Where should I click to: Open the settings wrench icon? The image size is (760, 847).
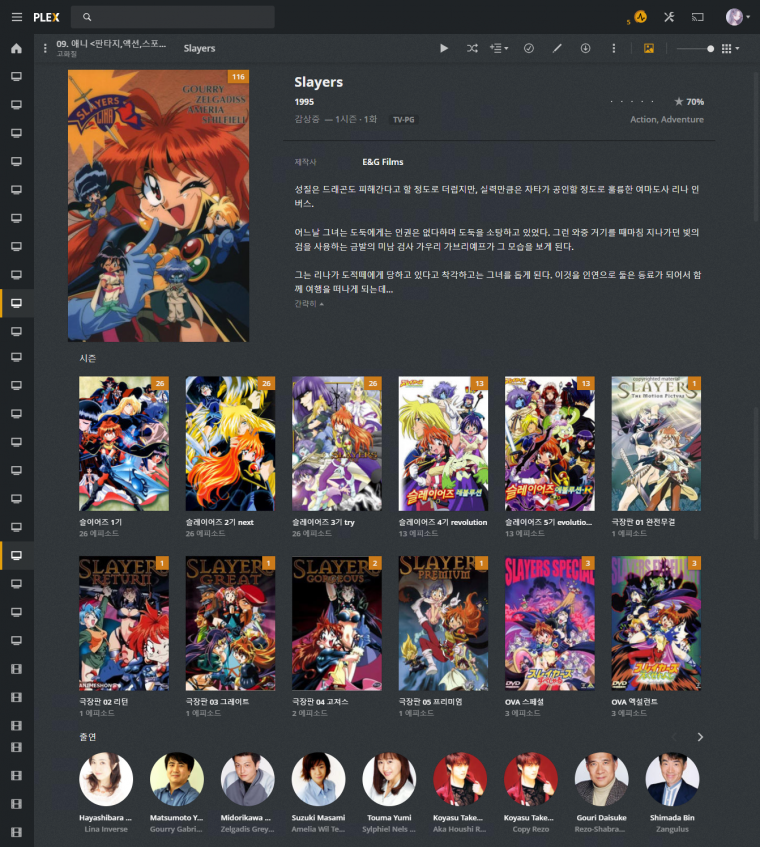tap(669, 17)
